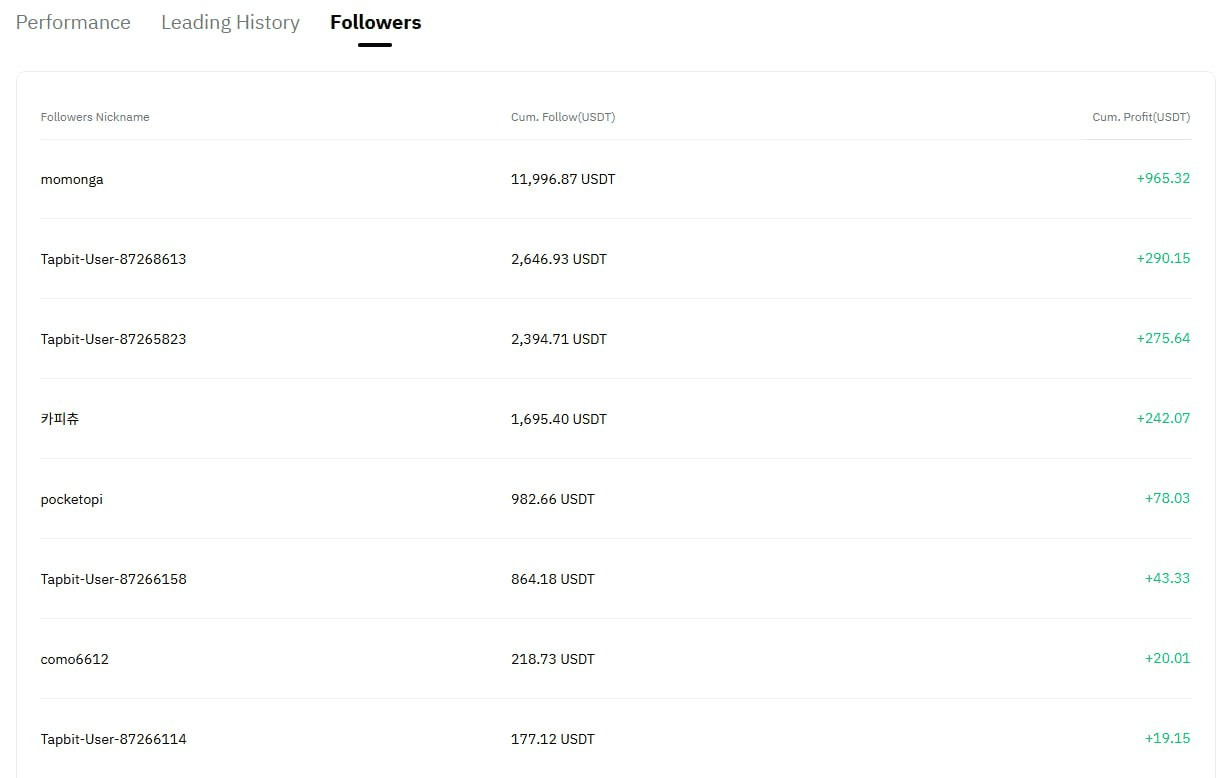Open follower momonga's row
Viewport: 1222px width, 778px height.
(72, 179)
